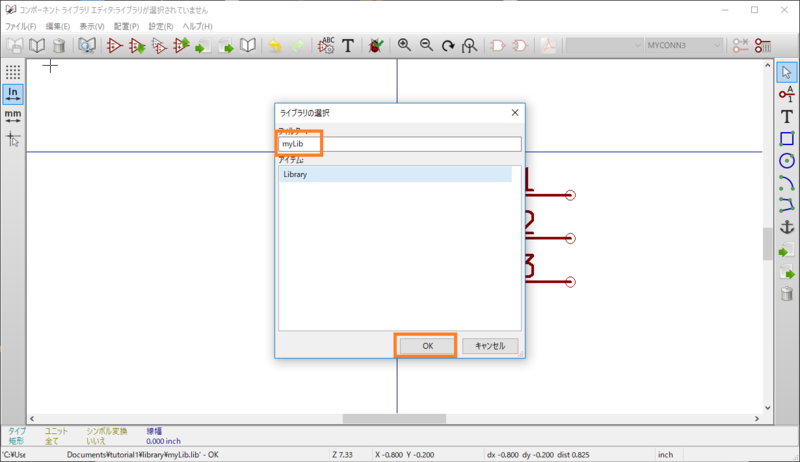
Task: Click the canvas scroll up arrow
Action: (x=767, y=65)
